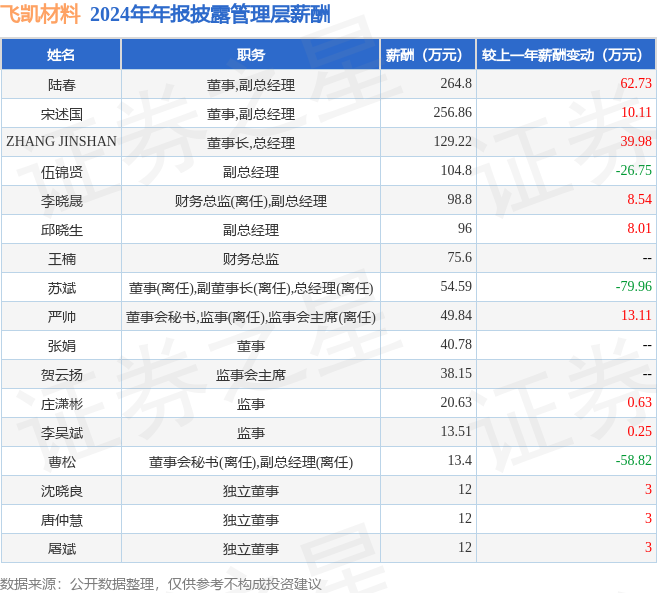Viewport: 657px width, 593px height.
Task: Click the salary value 264.8
Action: click(x=456, y=83)
